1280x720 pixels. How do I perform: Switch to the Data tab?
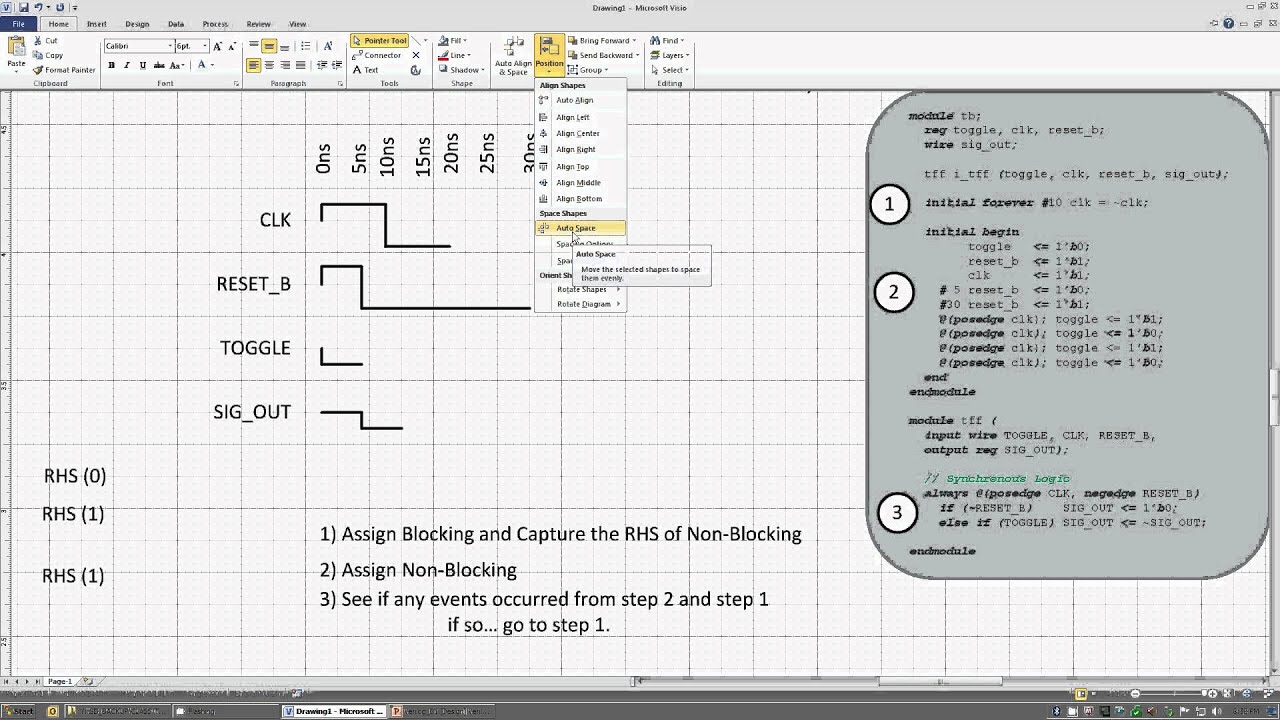[176, 24]
